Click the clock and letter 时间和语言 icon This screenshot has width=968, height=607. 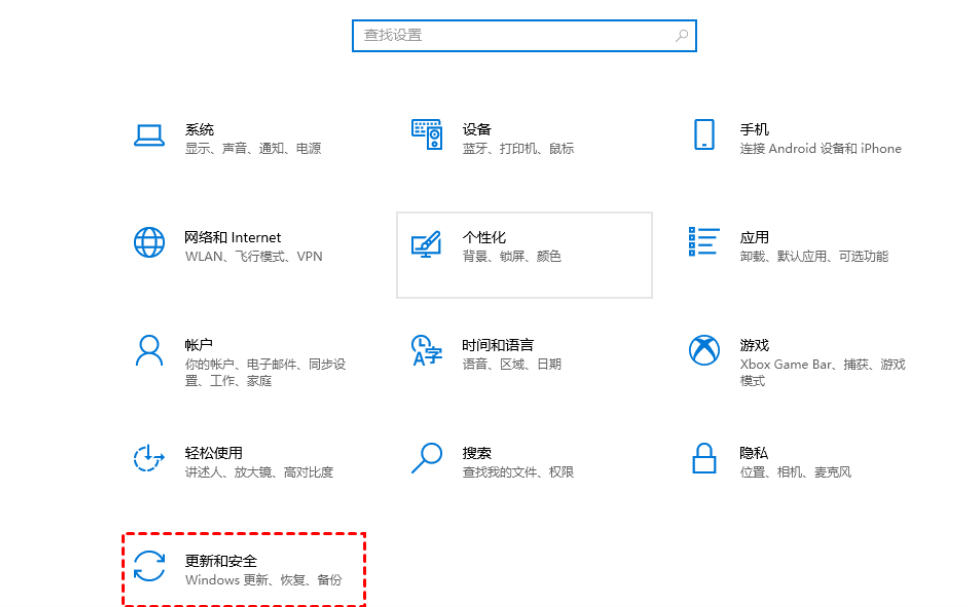427,350
